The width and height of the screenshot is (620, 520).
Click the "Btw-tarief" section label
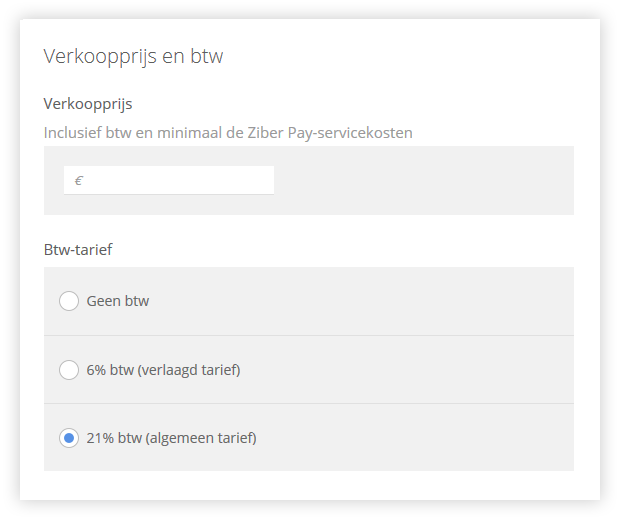[x=78, y=250]
